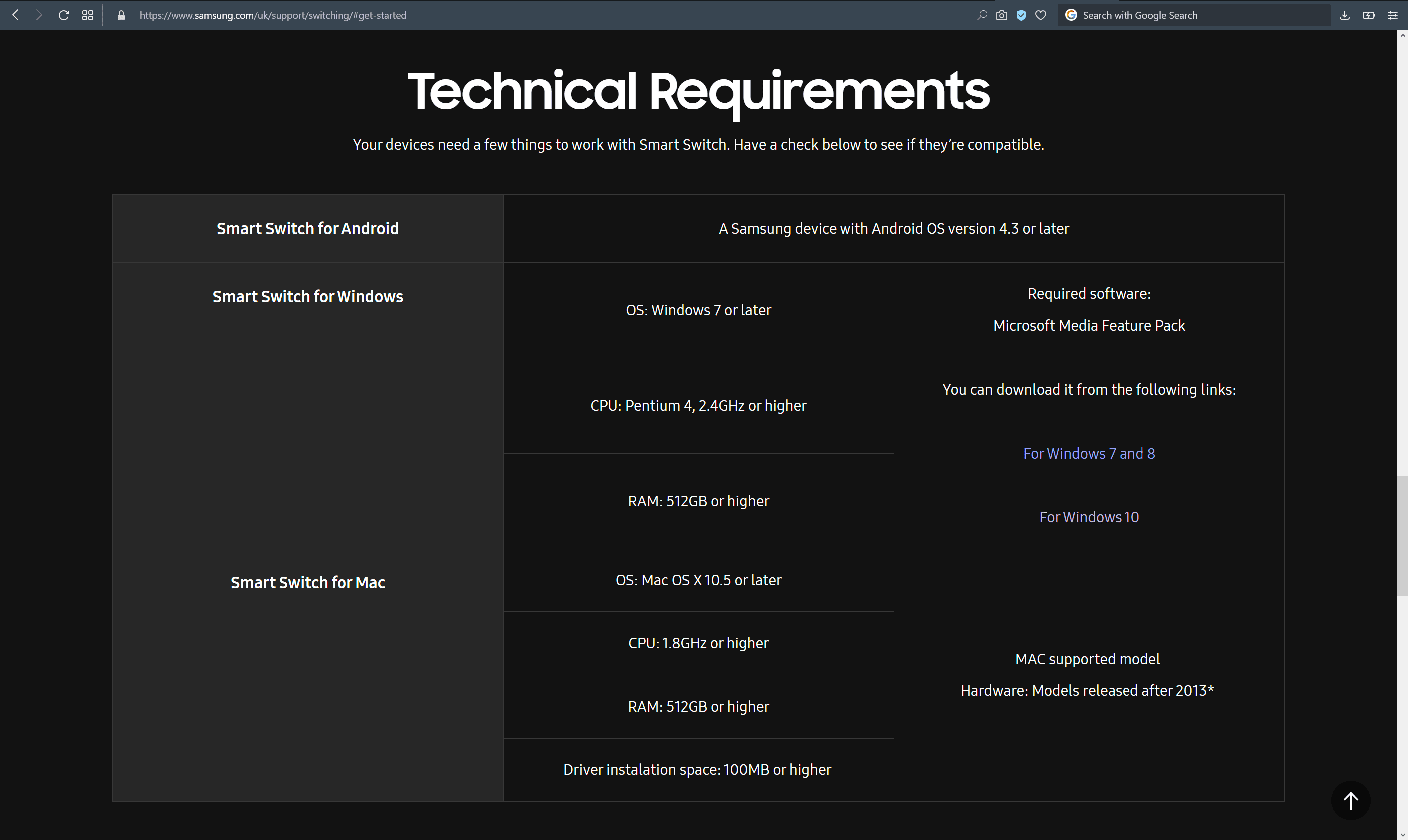Toggle the battery saver icon
Screen dimensions: 1408x840
point(1369,15)
